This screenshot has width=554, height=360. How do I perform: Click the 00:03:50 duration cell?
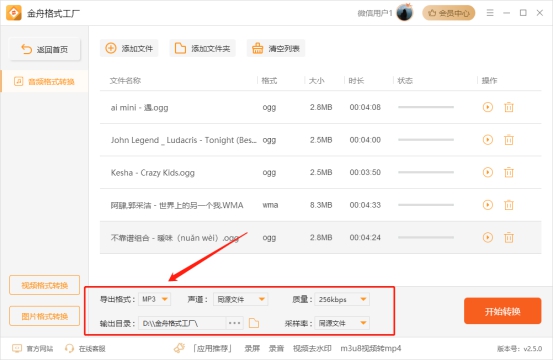point(365,172)
